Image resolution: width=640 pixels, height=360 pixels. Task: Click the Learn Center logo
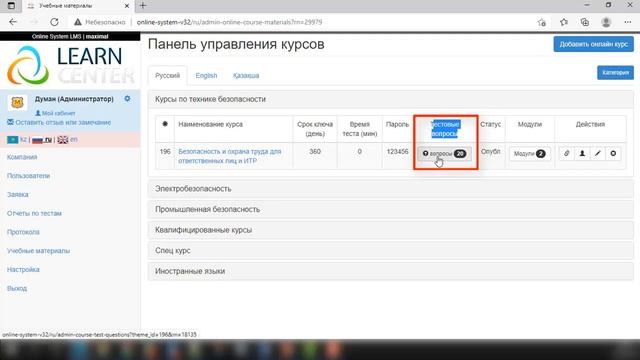pos(70,64)
